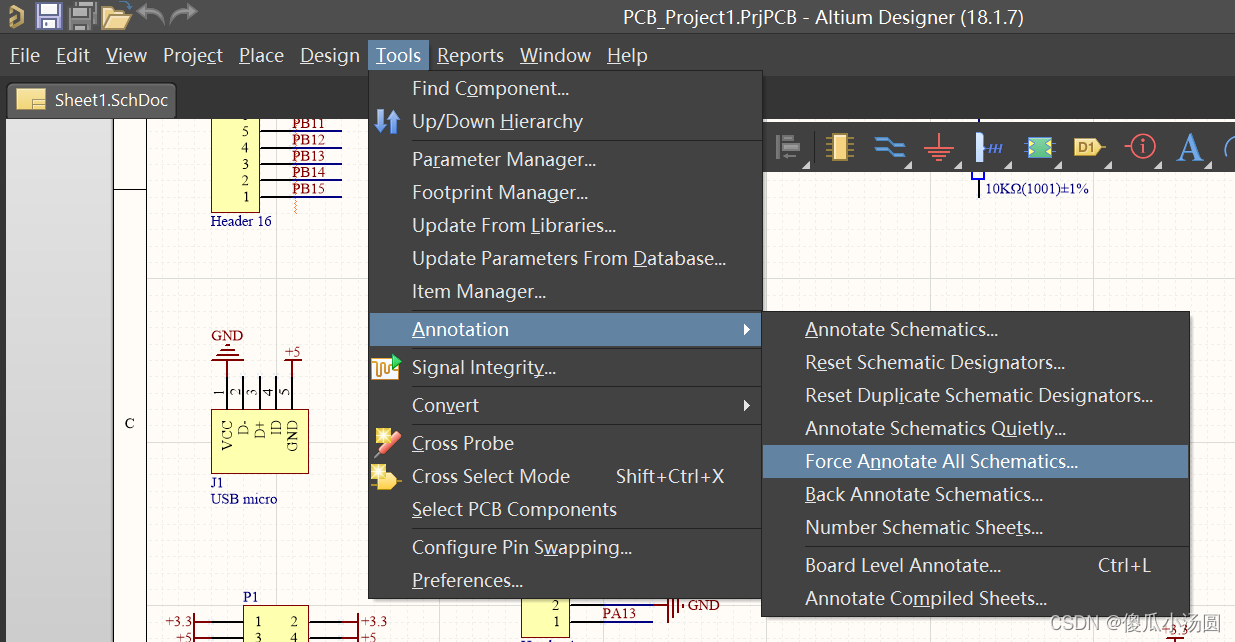Choose Select PCB Components entry

[x=565, y=509]
